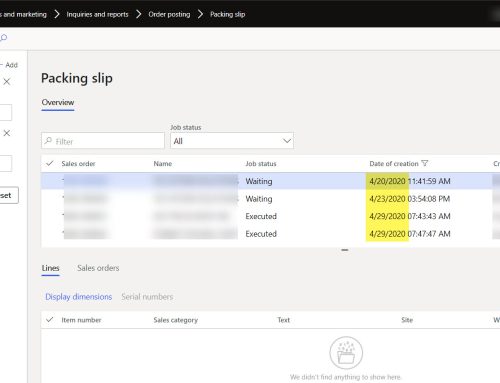This screenshot has width=500, height=383.
Task: Click Waiting status in 4/23/2020 row
Action: [259, 199]
